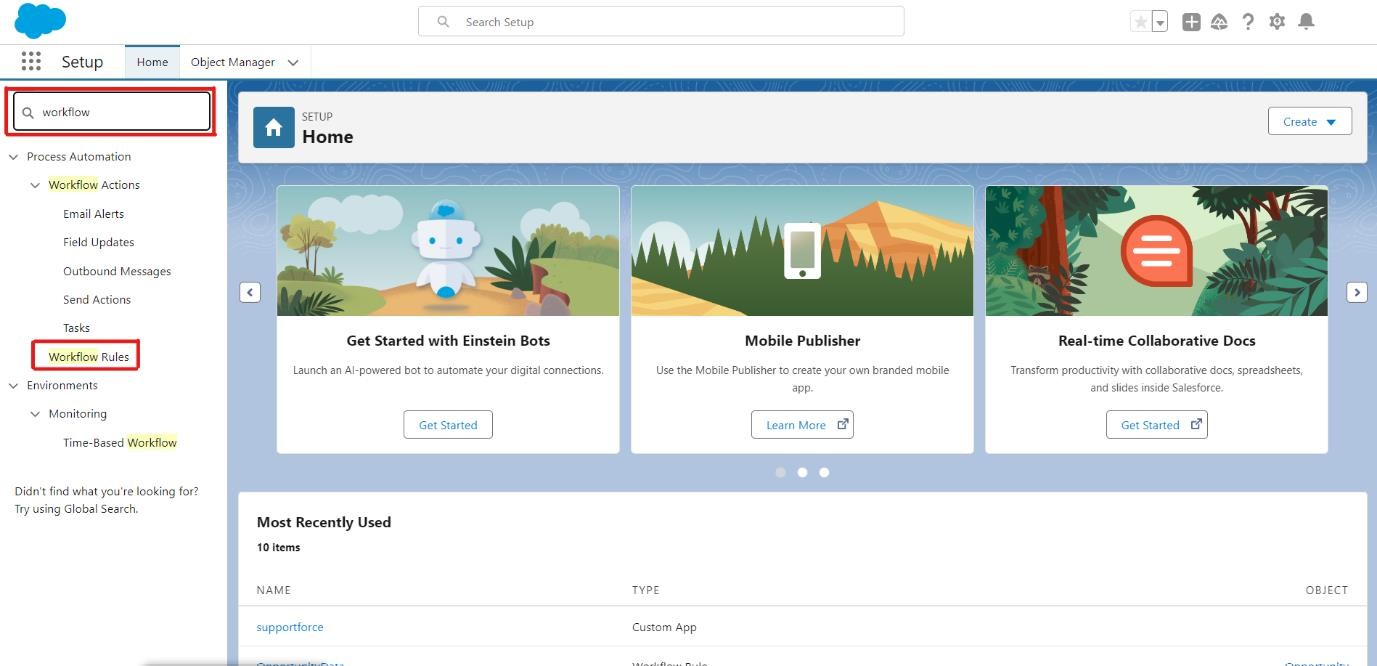Click Get Started for Einstein Bots

pyautogui.click(x=448, y=425)
